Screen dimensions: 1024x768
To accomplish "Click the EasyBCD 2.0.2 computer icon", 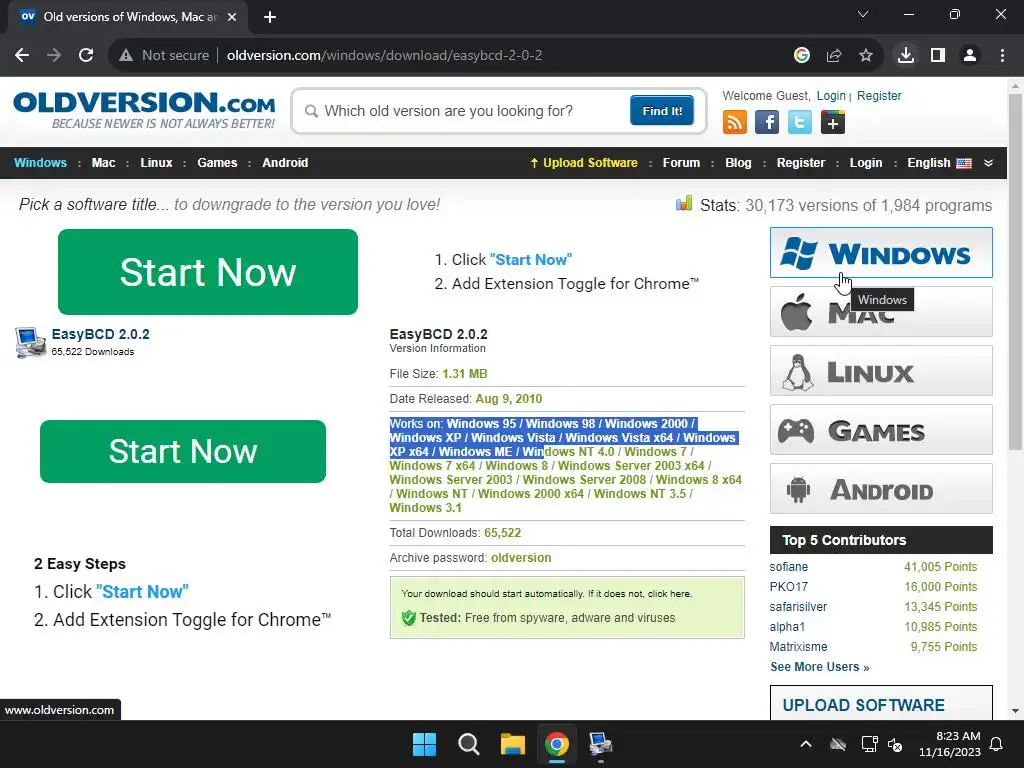I will pyautogui.click(x=30, y=342).
